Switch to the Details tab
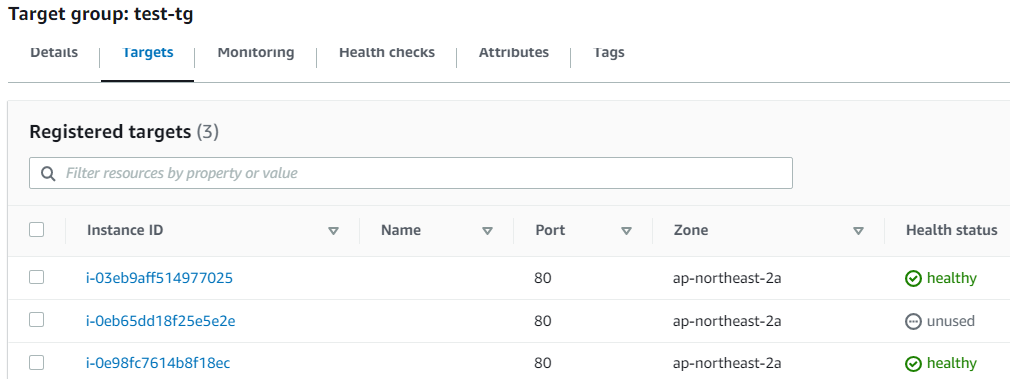 pyautogui.click(x=54, y=52)
